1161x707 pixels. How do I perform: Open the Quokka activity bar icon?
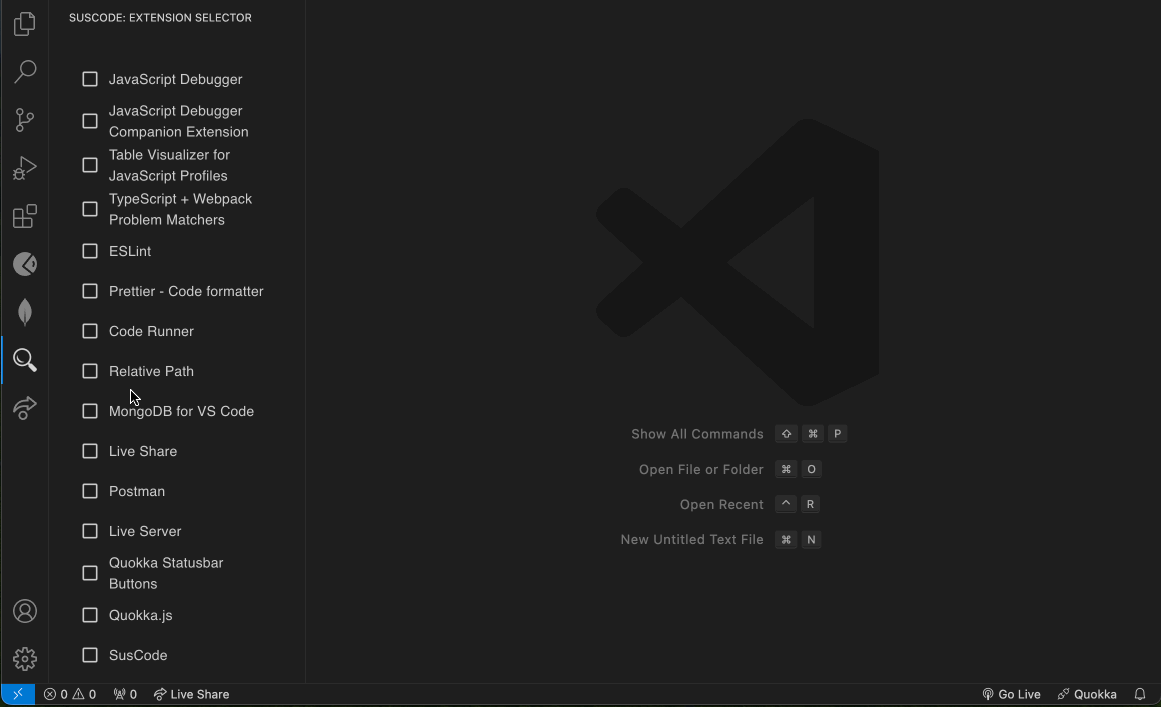24,264
